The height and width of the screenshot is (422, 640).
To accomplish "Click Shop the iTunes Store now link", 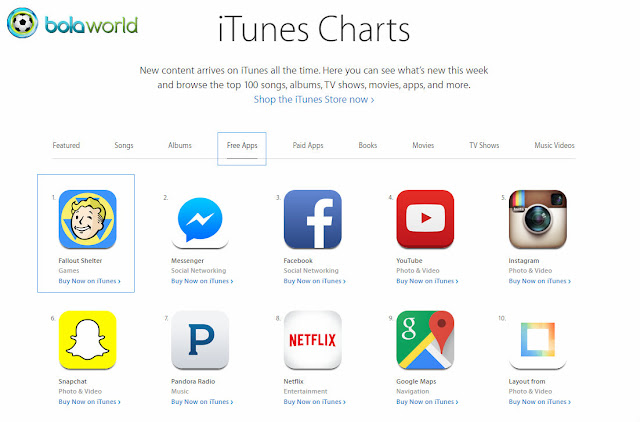I will tap(313, 100).
